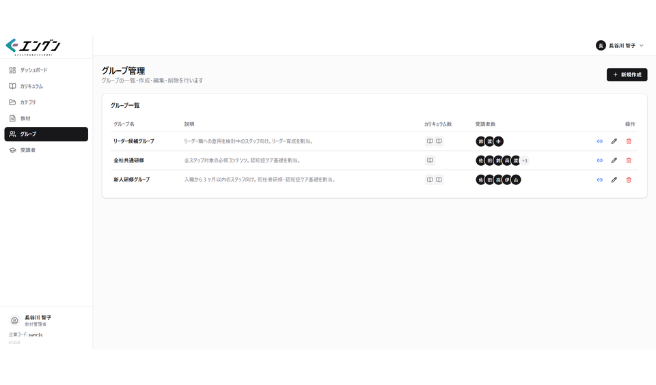
Task: Expand the 長谷川 user menu chevron in header
Action: point(641,46)
